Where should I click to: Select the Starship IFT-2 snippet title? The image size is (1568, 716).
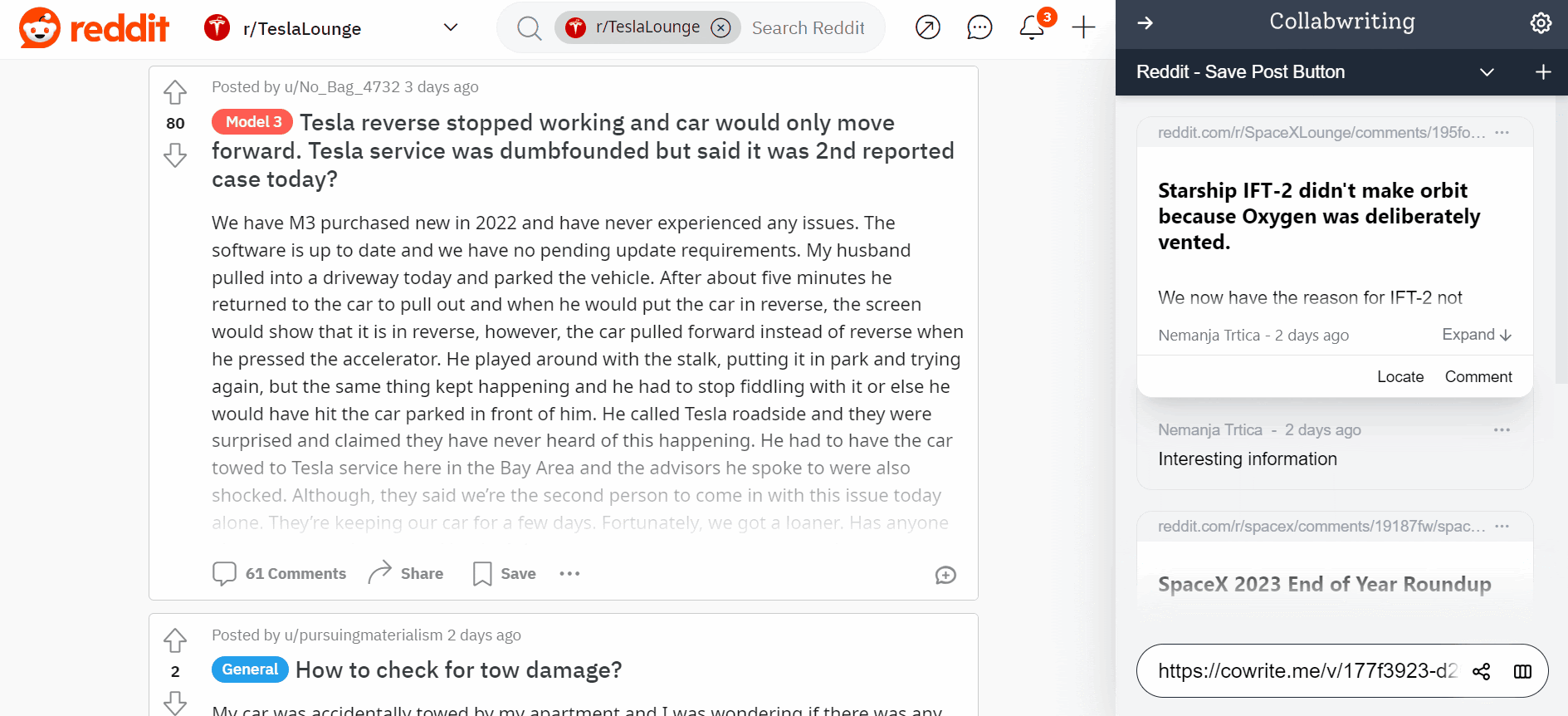pyautogui.click(x=1319, y=216)
